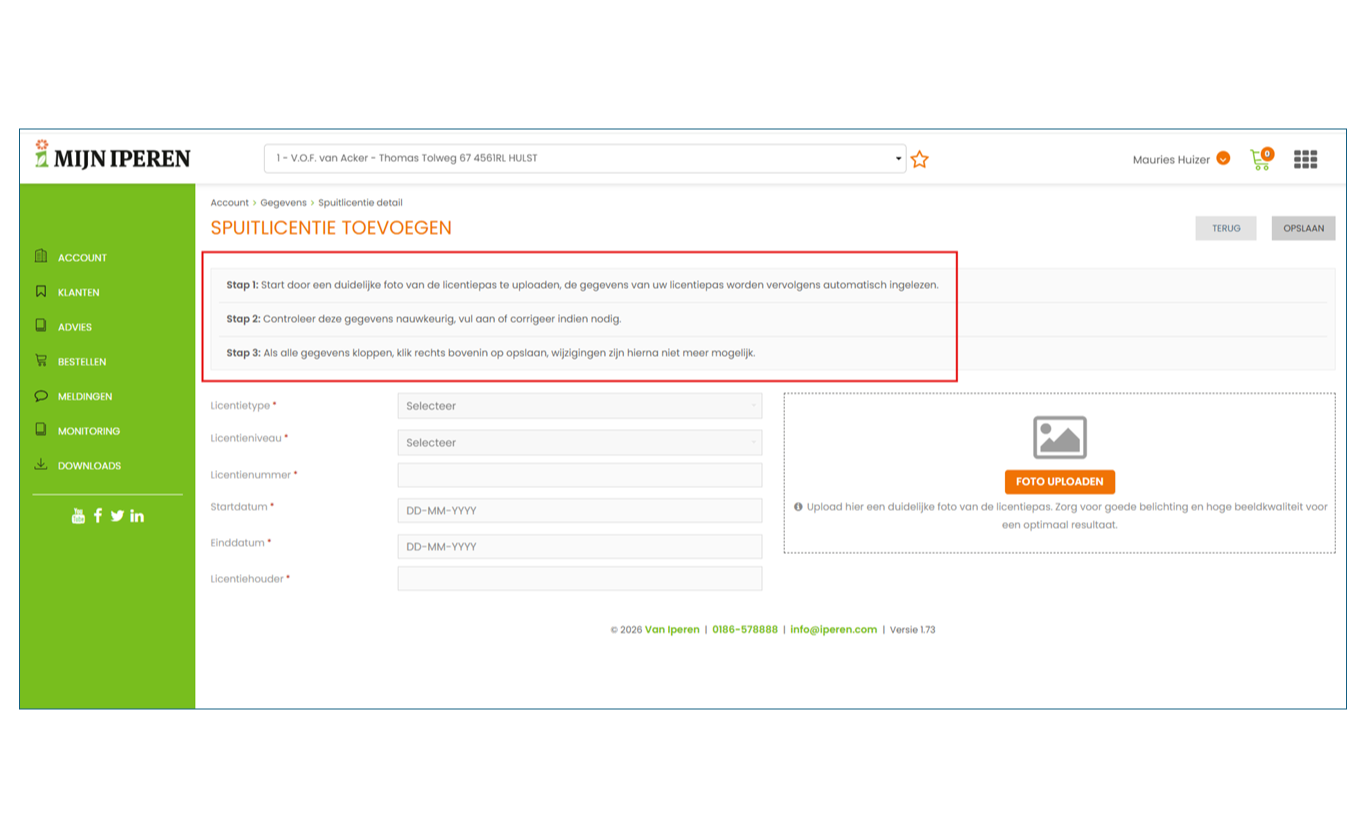Open the LinkedIn social icon

(x=137, y=516)
